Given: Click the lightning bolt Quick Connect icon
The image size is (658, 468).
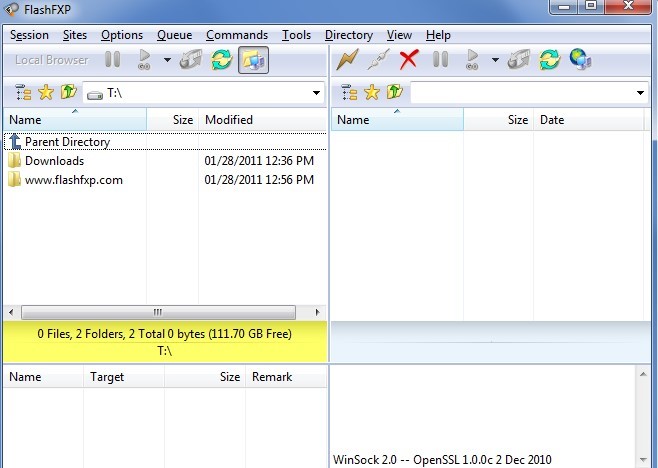Looking at the screenshot, I should (x=347, y=60).
